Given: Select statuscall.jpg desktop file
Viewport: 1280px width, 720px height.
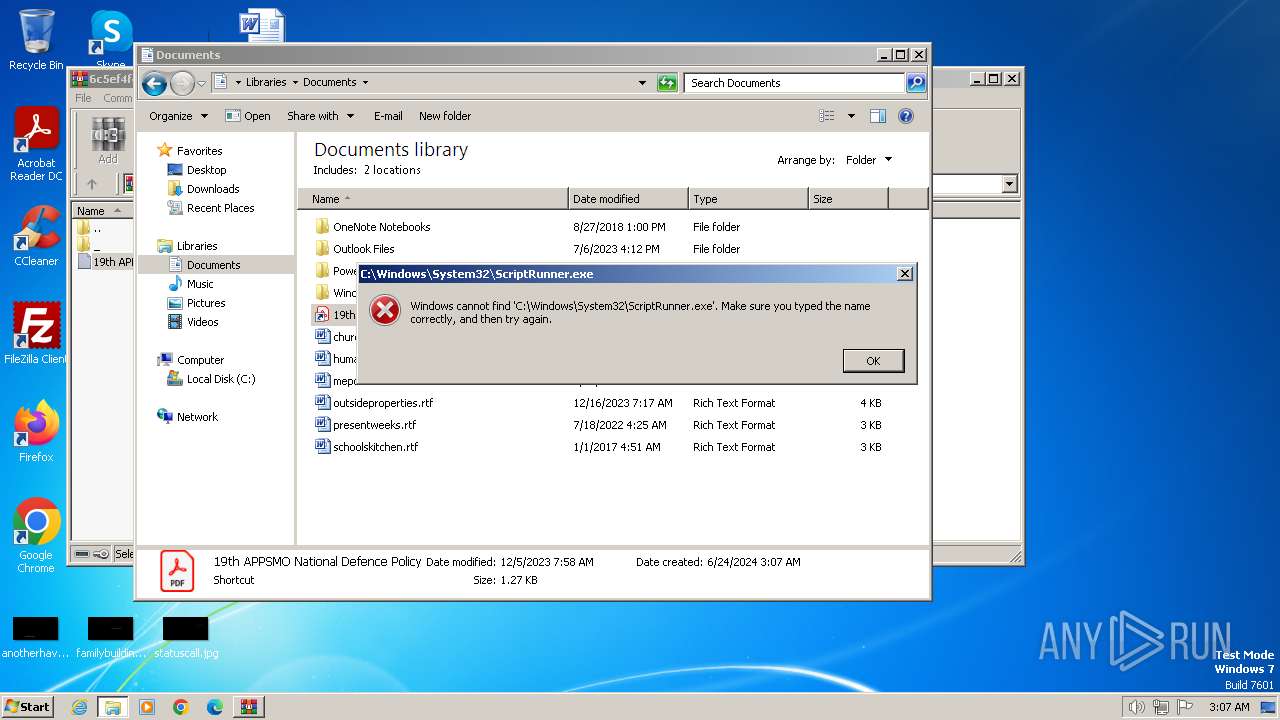Looking at the screenshot, I should pos(186,637).
